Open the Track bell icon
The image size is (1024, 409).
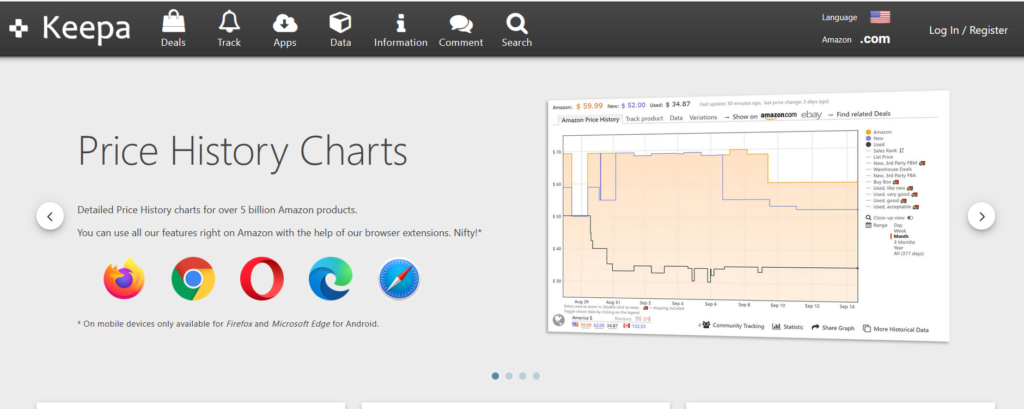229,22
